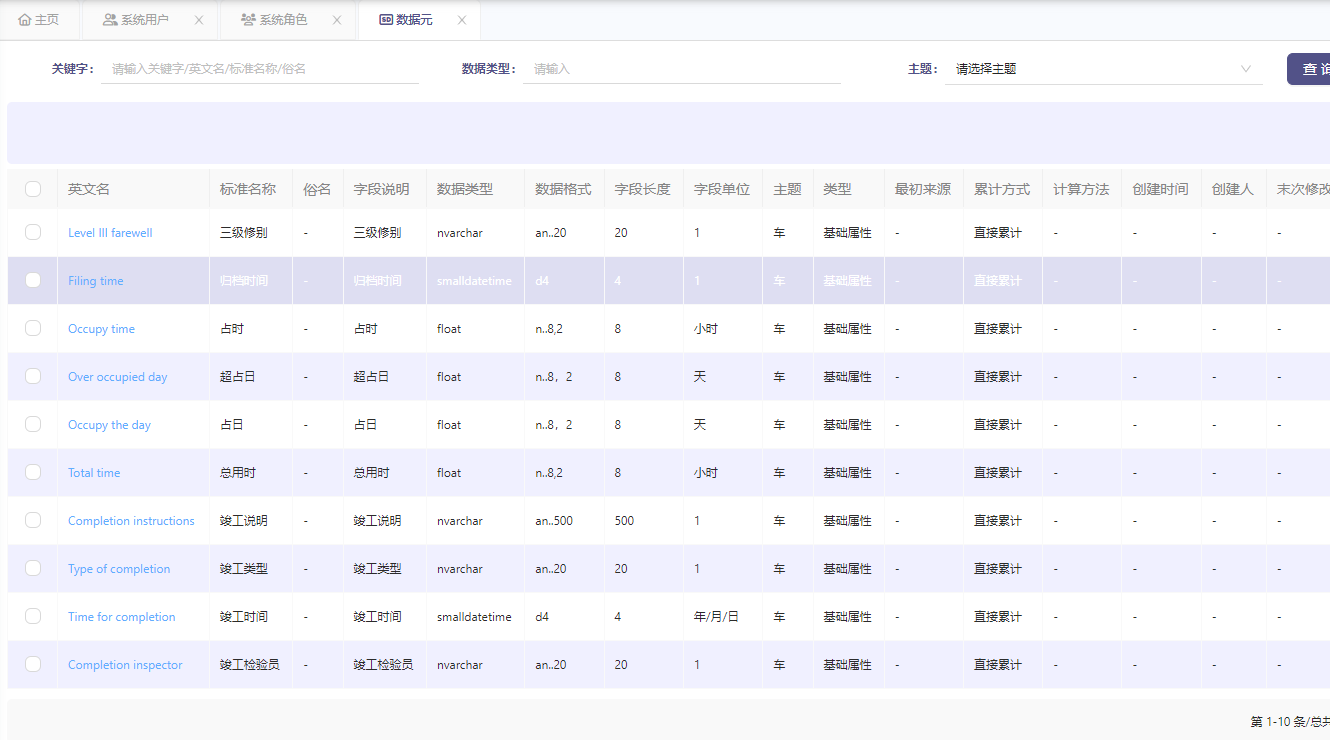This screenshot has height=740, width=1330.
Task: Focus the 关键字 search input
Action: pyautogui.click(x=260, y=69)
